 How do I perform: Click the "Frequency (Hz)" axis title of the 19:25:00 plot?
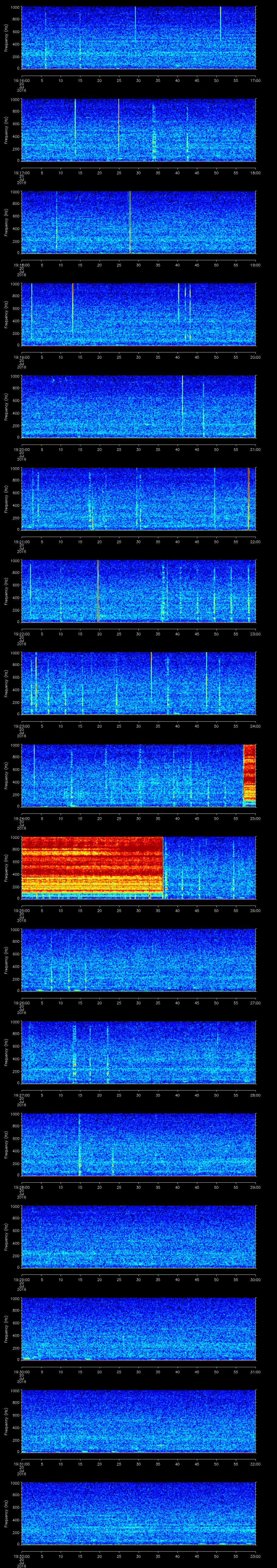6,868
